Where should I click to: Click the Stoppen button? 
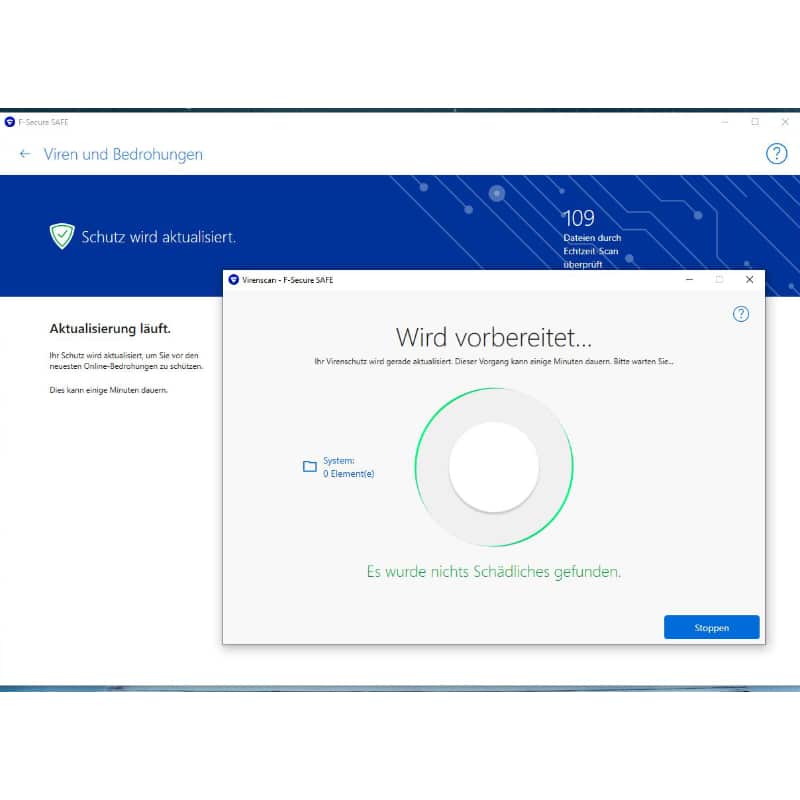click(x=711, y=627)
